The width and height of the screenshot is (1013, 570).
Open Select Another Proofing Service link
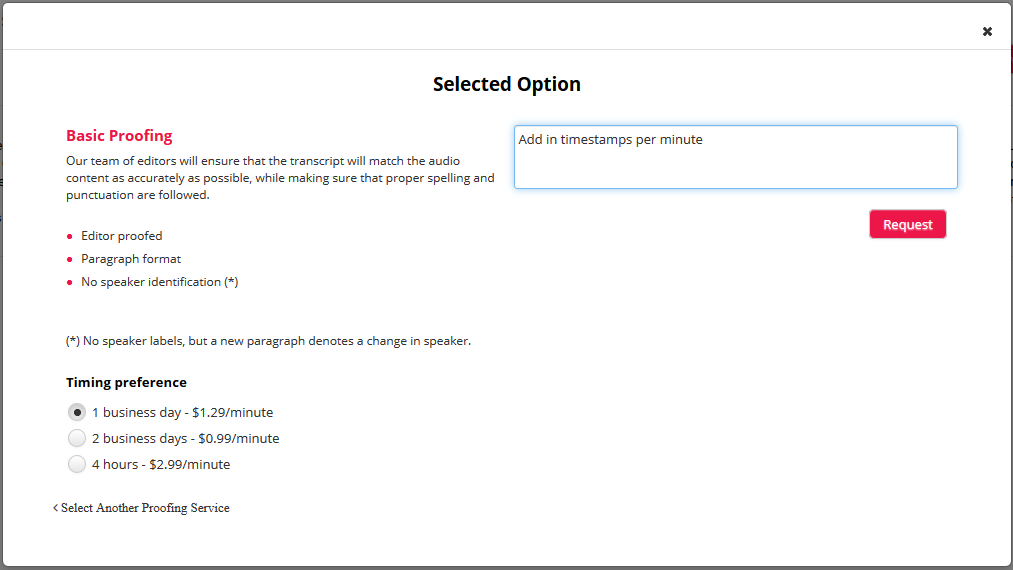point(145,508)
